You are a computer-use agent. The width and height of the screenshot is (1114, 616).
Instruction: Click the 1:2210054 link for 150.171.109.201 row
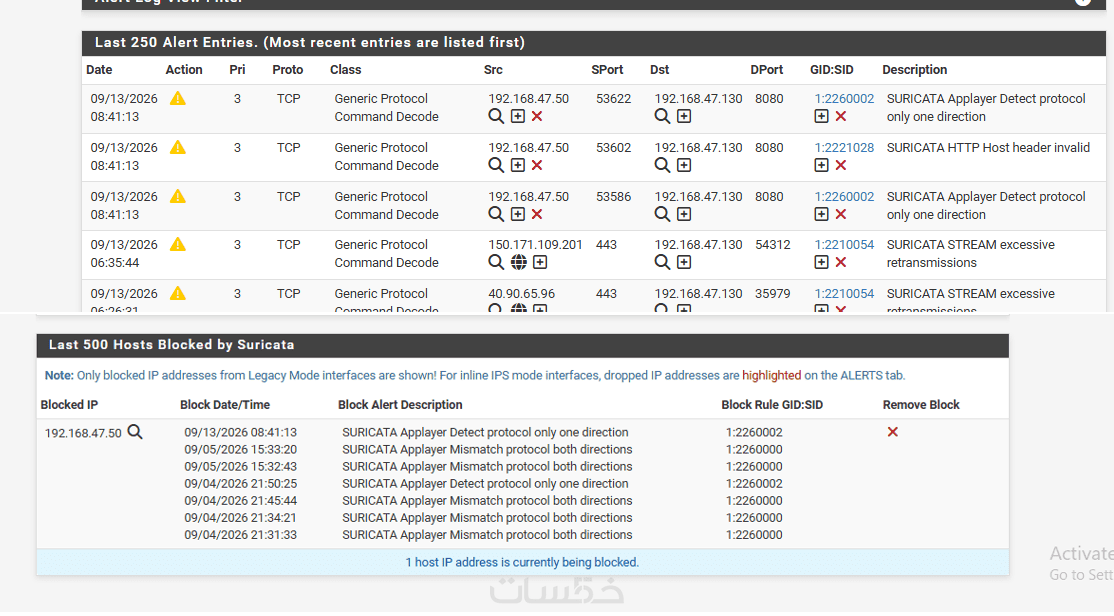[x=844, y=244]
